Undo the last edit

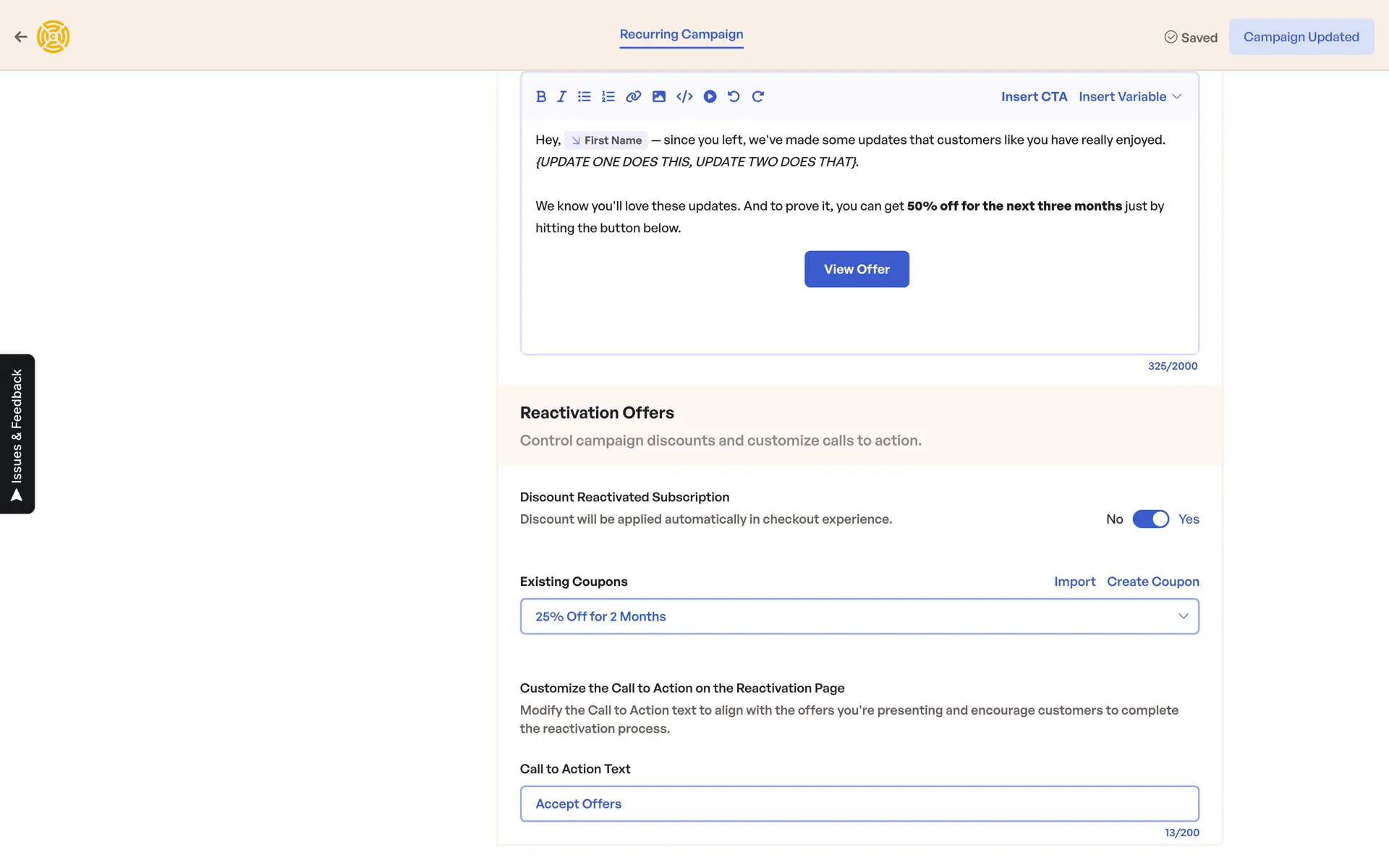coord(734,96)
